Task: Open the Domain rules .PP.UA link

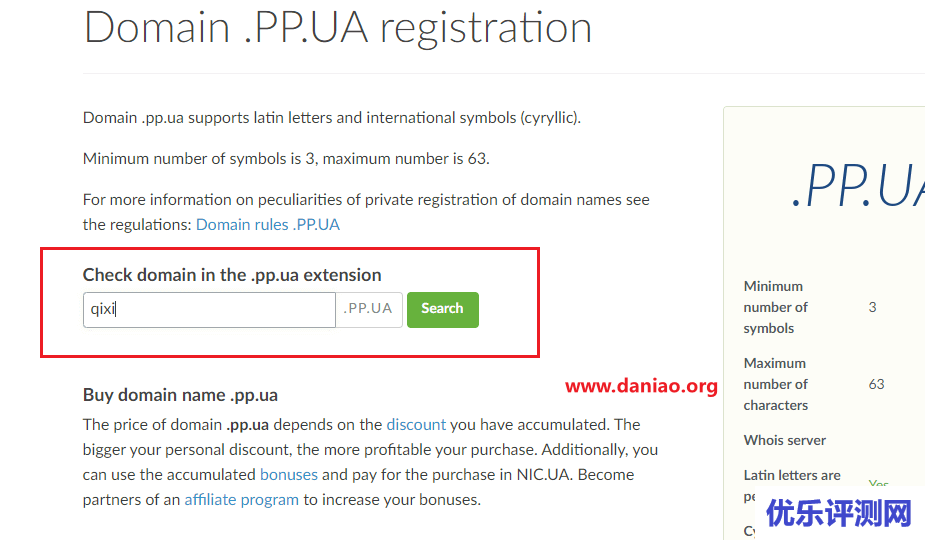Action: click(x=267, y=224)
